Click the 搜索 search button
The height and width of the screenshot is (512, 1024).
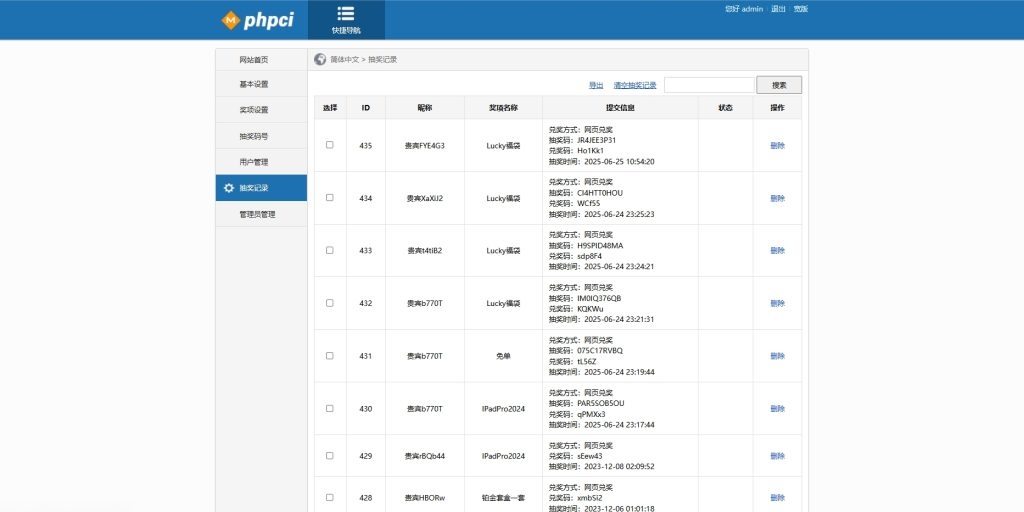coord(779,85)
